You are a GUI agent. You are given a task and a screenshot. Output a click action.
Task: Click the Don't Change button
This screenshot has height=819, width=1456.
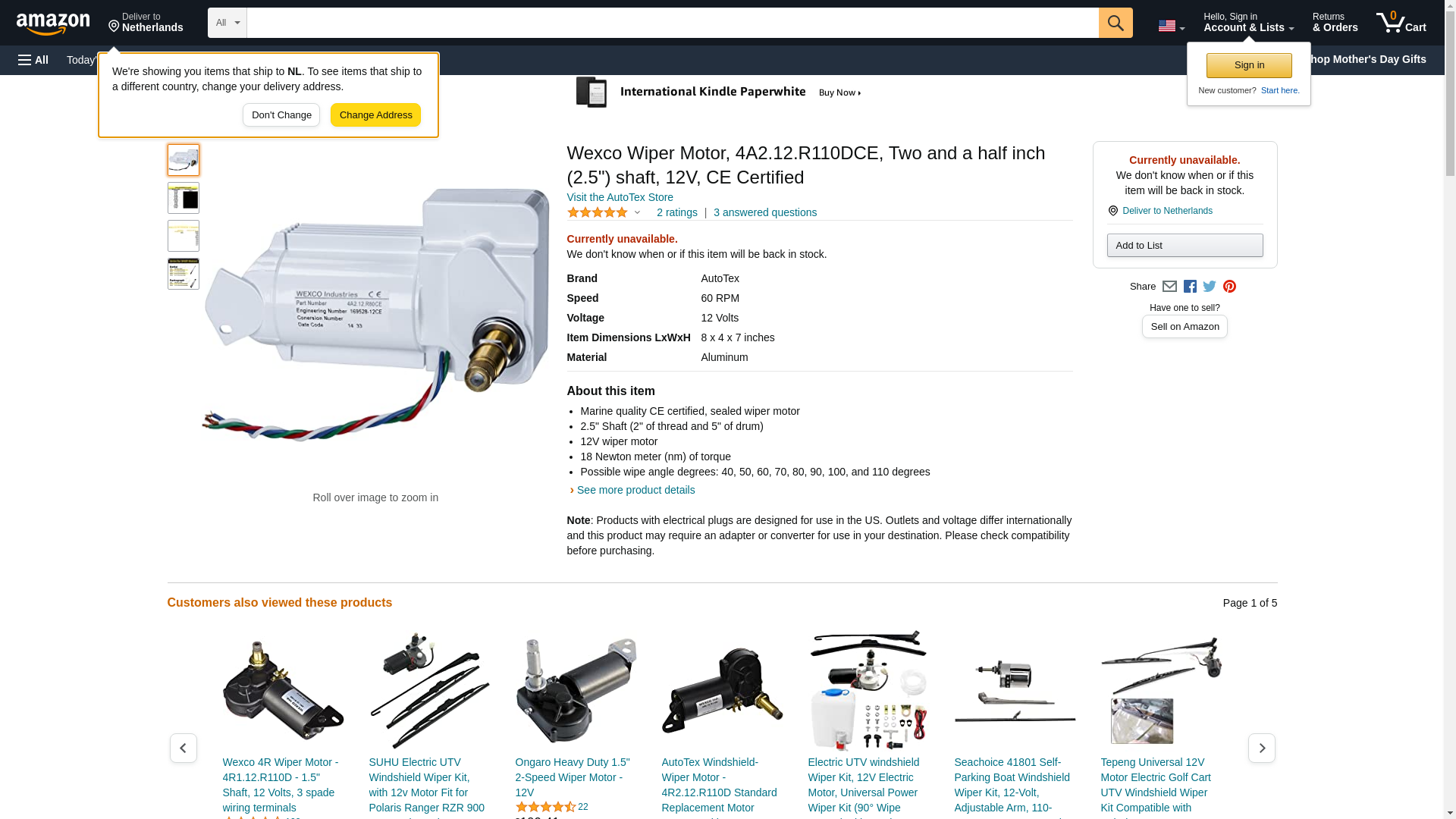click(x=281, y=115)
